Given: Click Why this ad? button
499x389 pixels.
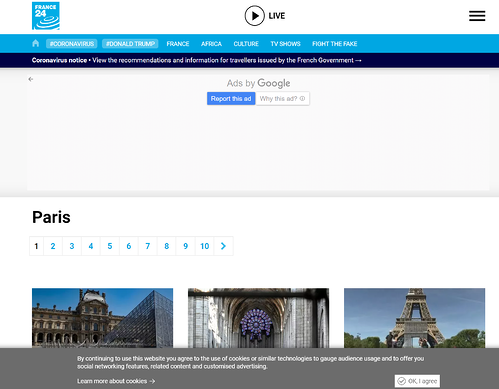Looking at the screenshot, I should click(282, 99).
